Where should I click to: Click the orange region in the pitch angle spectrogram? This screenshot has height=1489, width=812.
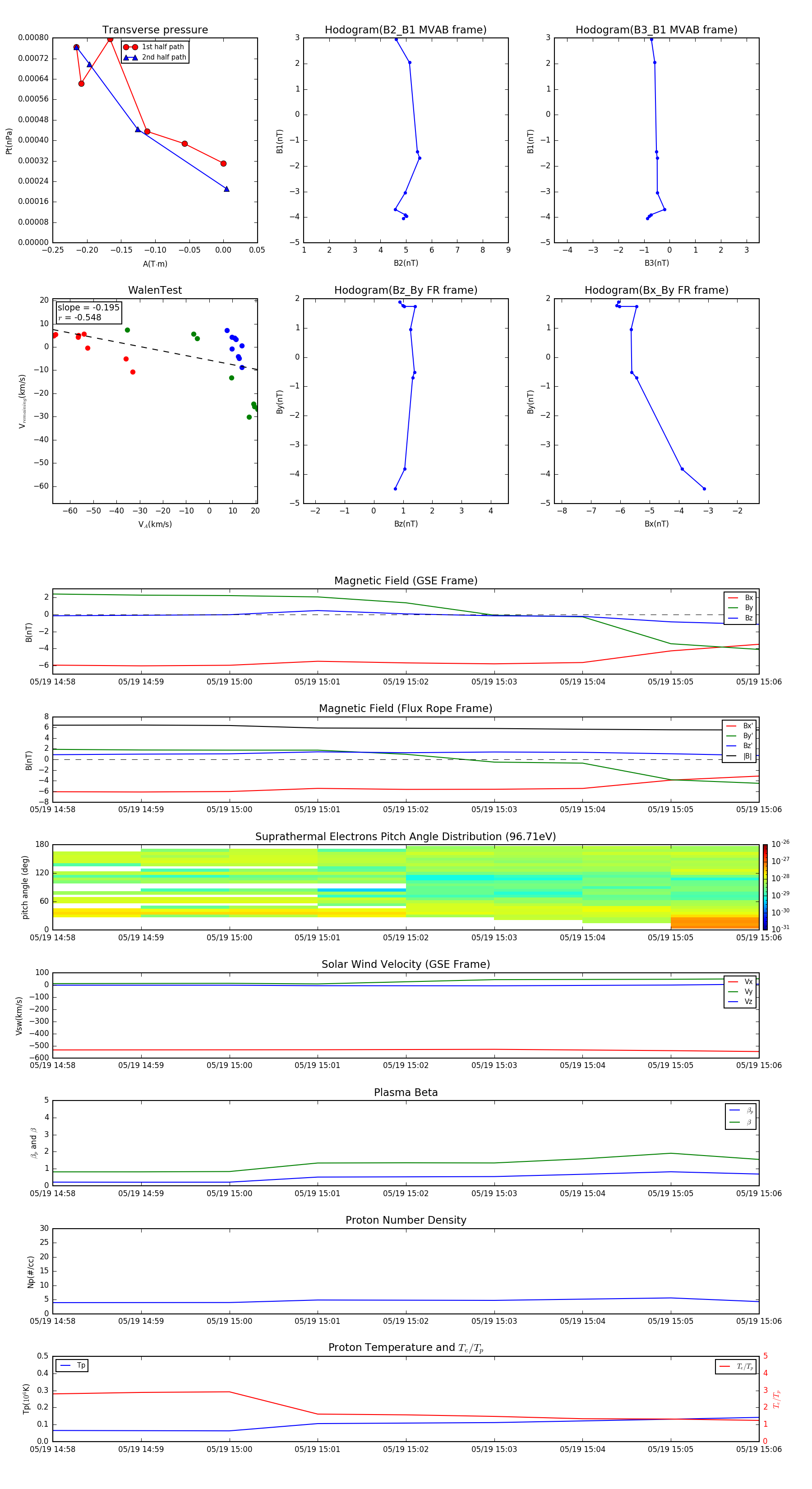coord(714,923)
